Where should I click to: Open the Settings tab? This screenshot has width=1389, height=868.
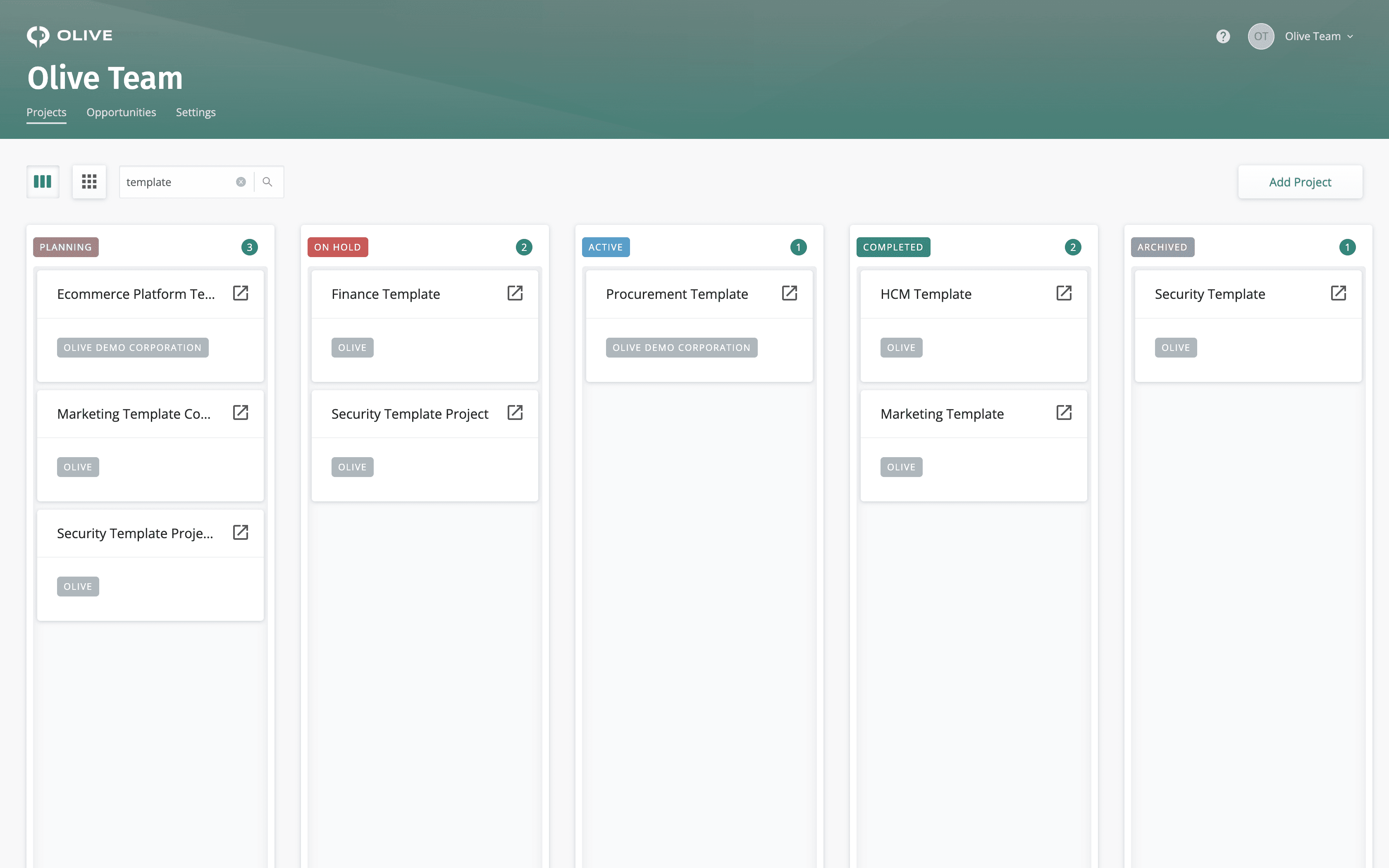click(x=196, y=112)
